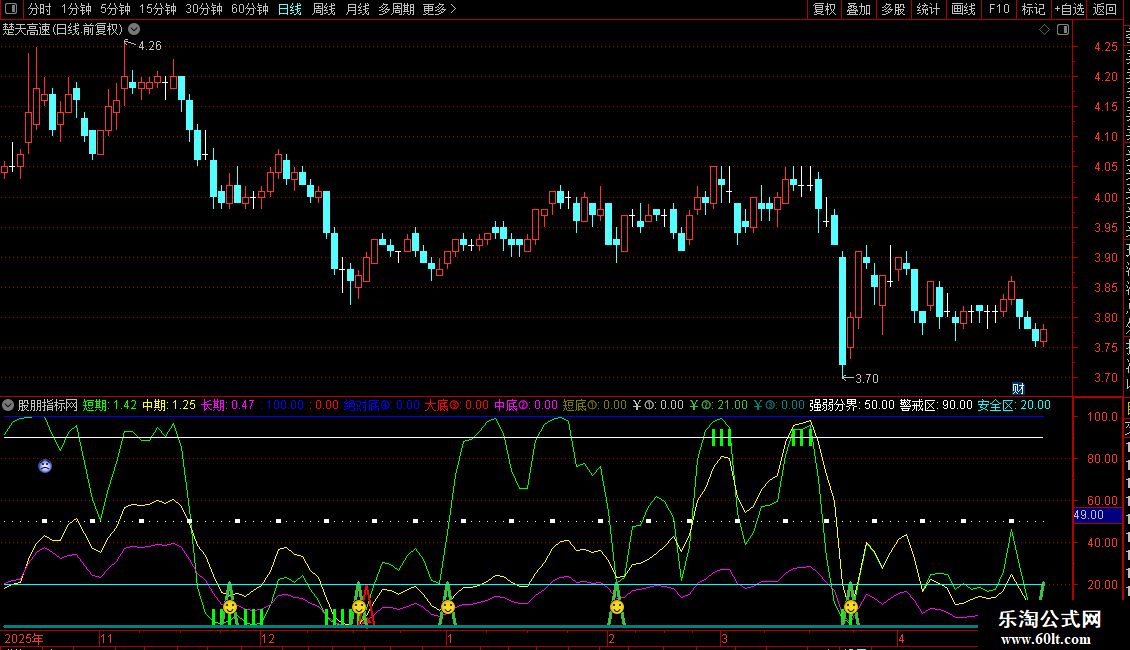
Task: Select the 30分钟 period tab
Action: click(x=203, y=9)
